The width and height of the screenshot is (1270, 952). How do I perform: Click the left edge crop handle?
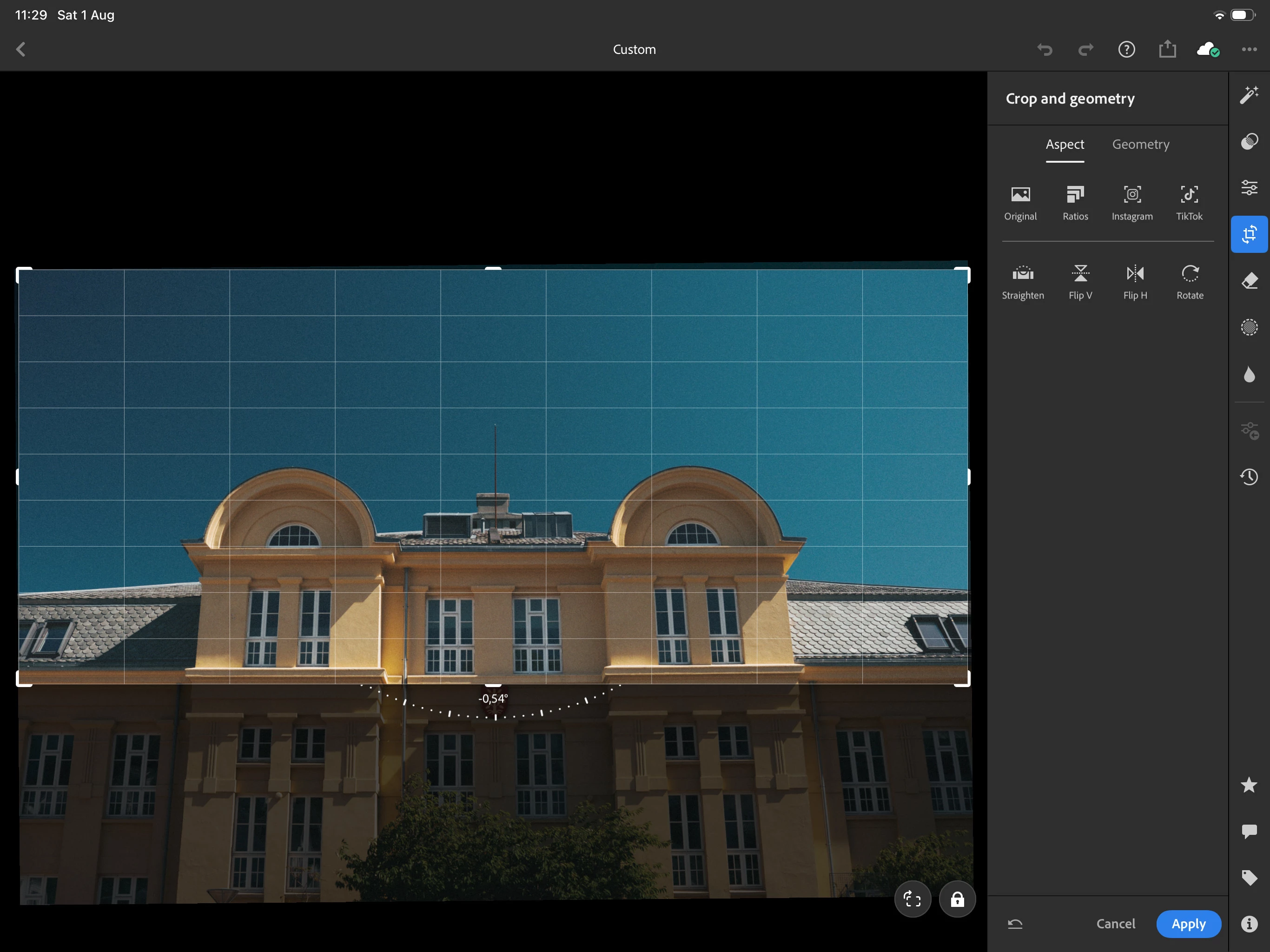coord(18,476)
